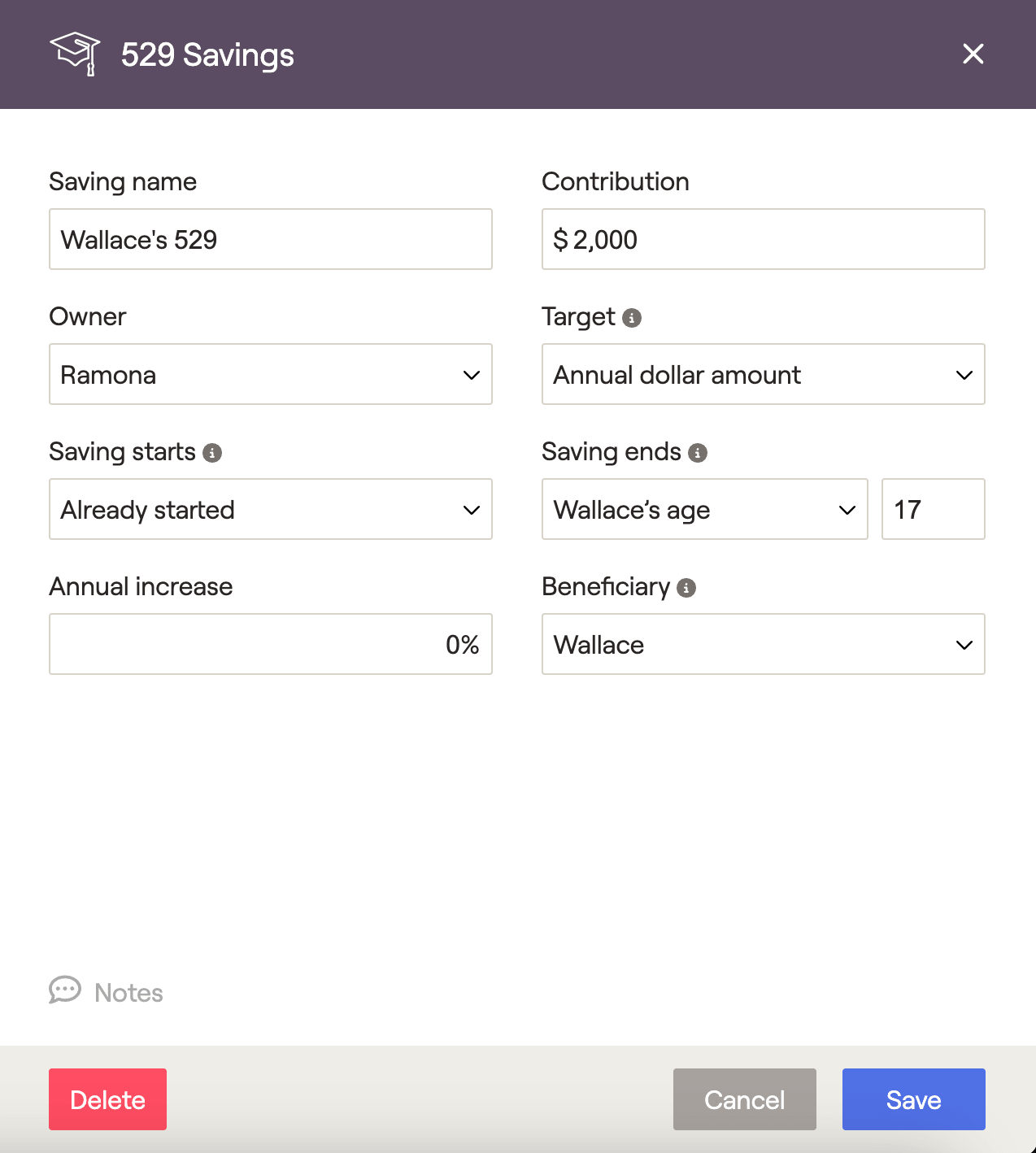Viewport: 1036px width, 1153px height.
Task: Expand the Saving ends Wallace's age dropdown
Action: pyautogui.click(x=705, y=509)
